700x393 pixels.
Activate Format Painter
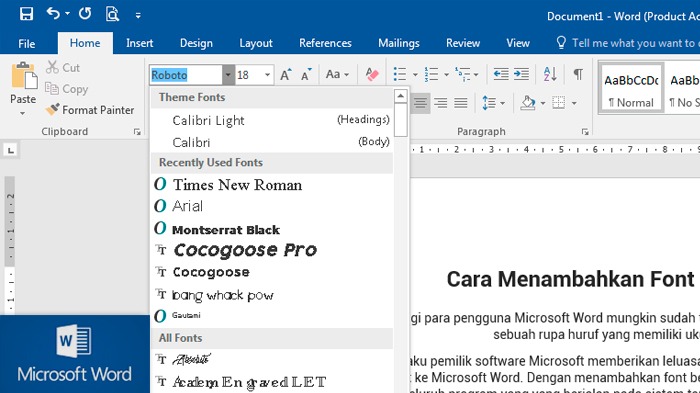[90, 109]
